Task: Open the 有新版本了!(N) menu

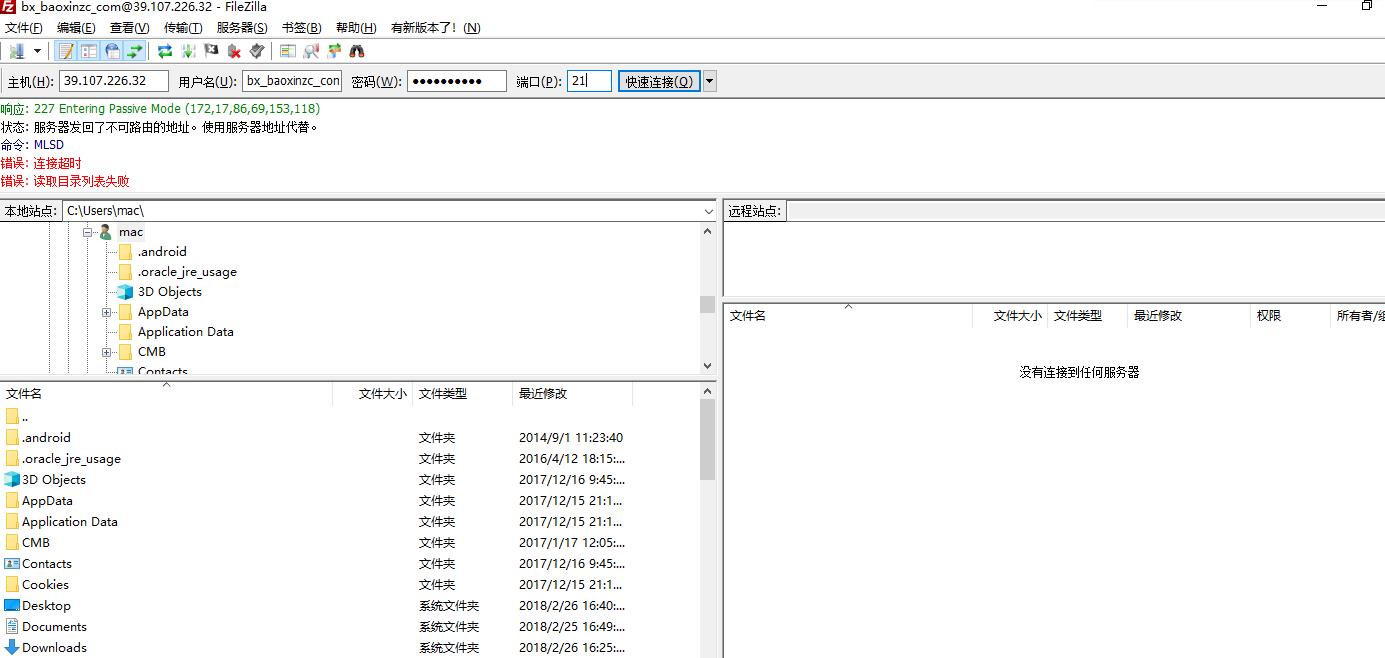Action: click(x=435, y=28)
